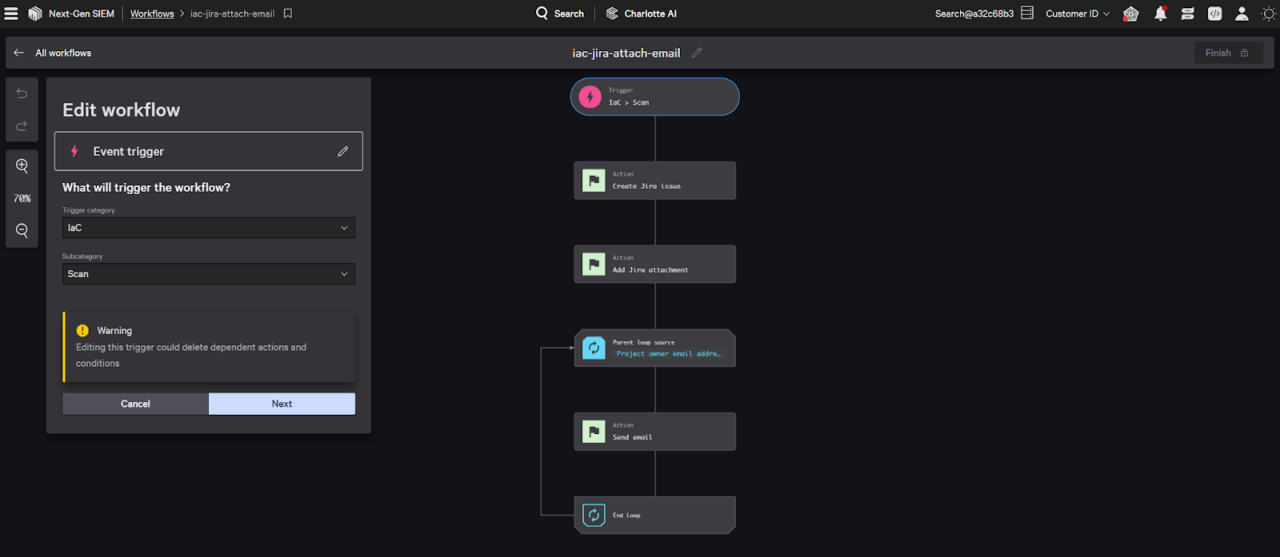
Task: Go back to All workflows
Action: (52, 53)
